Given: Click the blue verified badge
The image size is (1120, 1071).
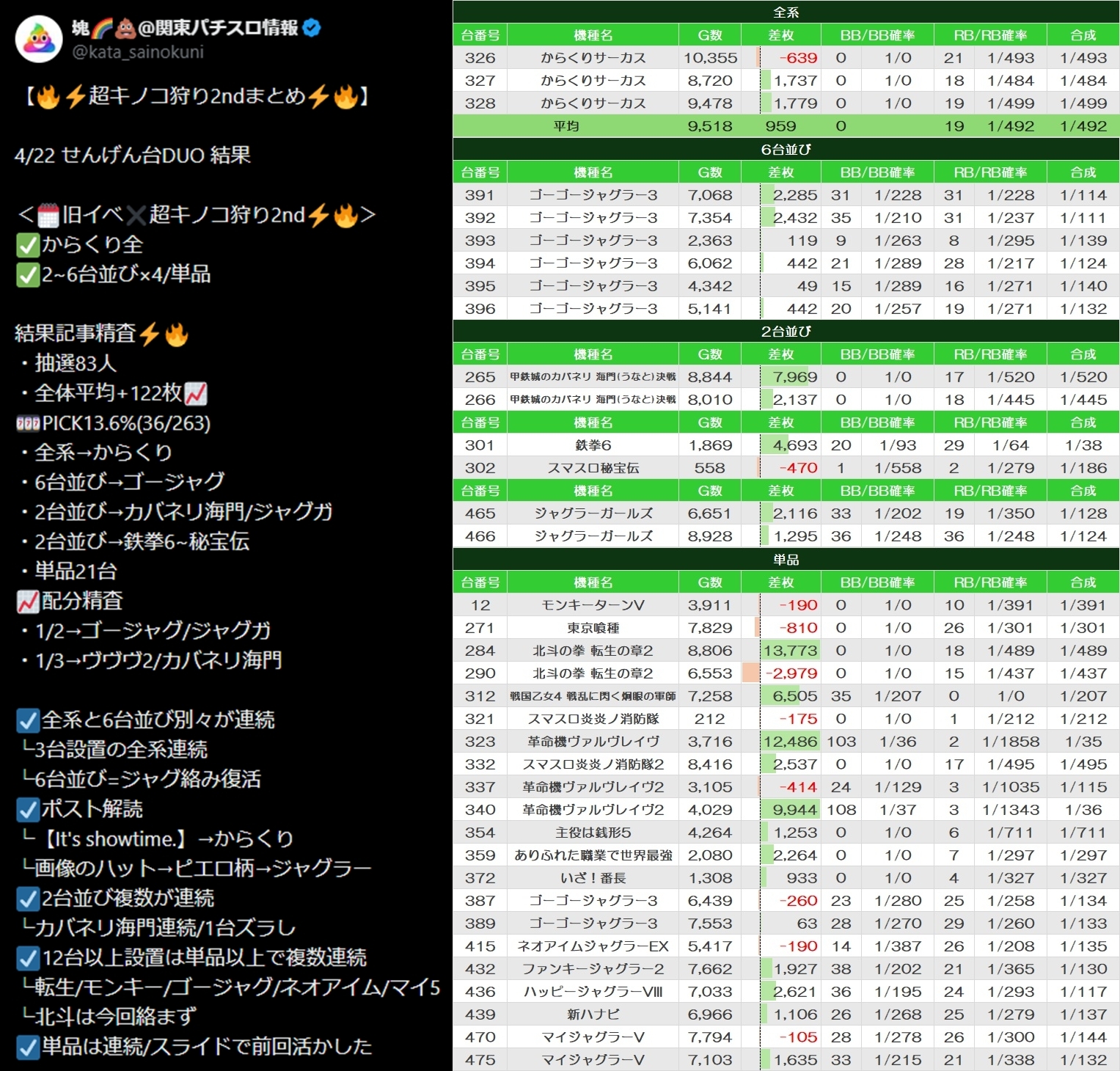Looking at the screenshot, I should (x=312, y=28).
